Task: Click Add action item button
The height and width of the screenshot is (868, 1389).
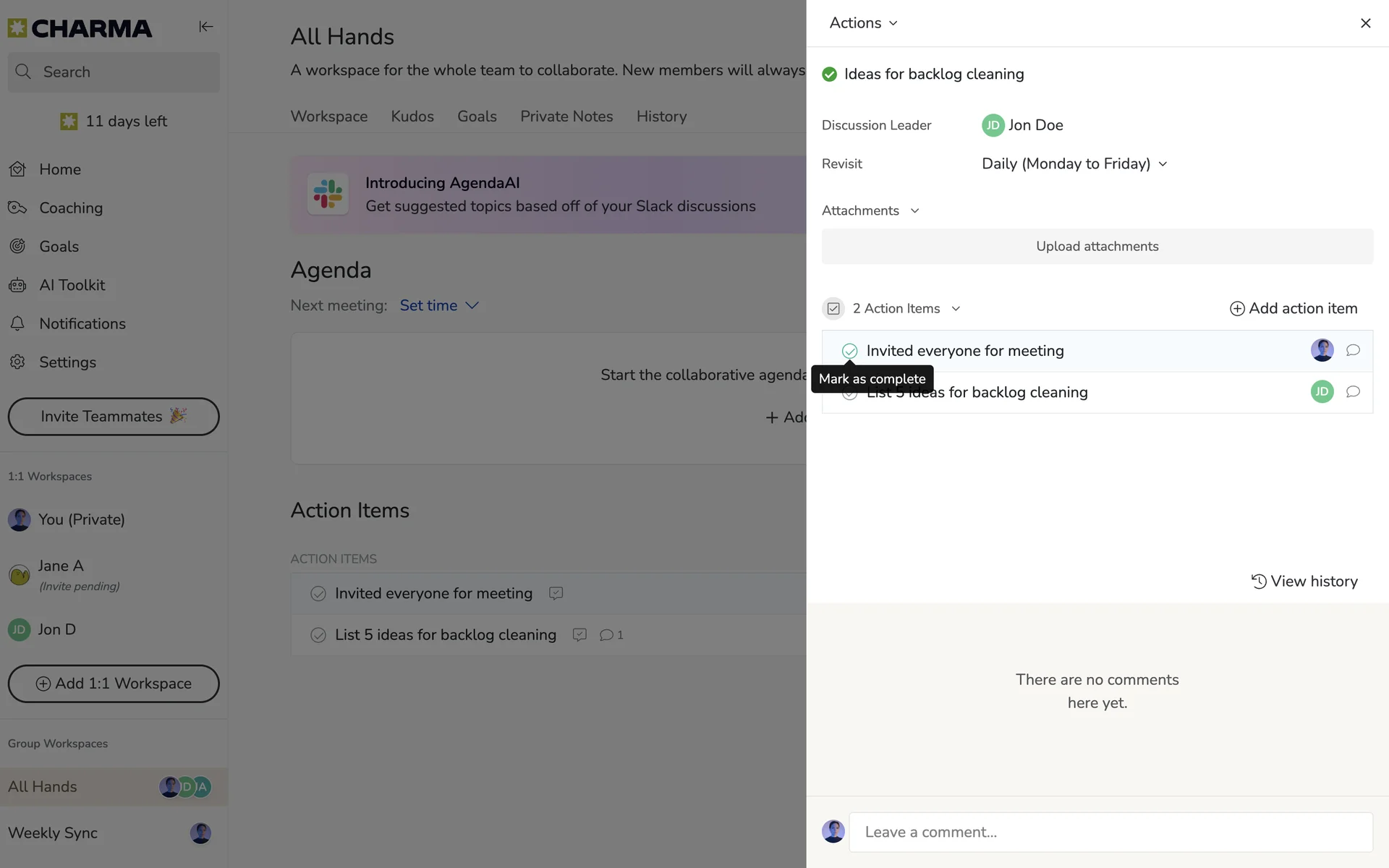Action: tap(1293, 309)
